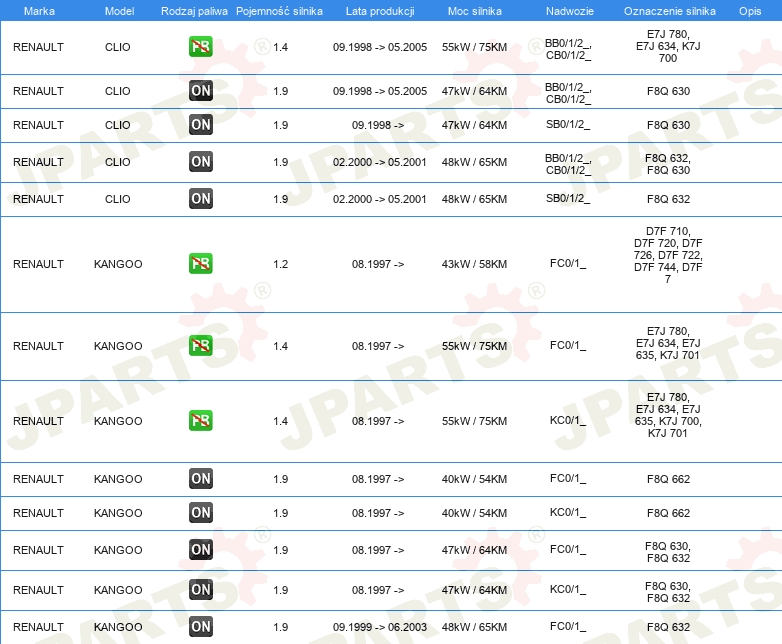This screenshot has width=782, height=644.
Task: Click the Oznaczenie silnika column header
Action: [669, 11]
